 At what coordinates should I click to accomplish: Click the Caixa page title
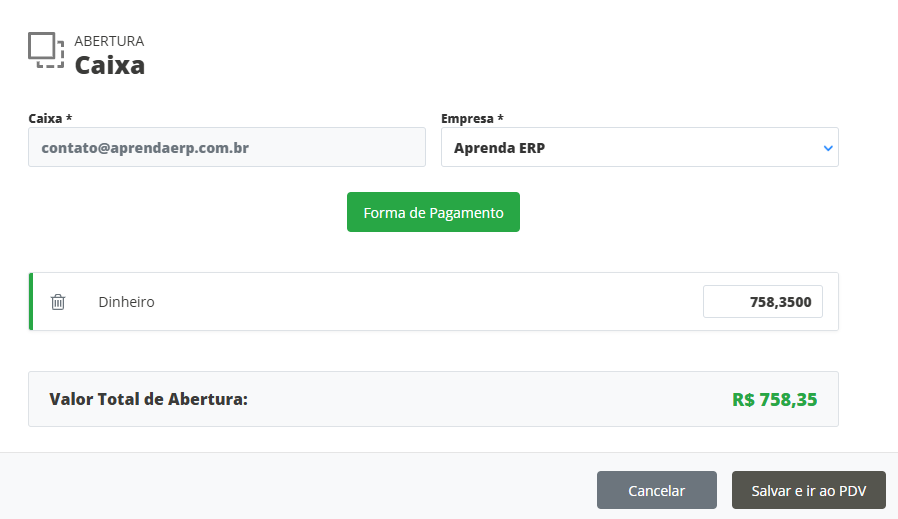110,66
